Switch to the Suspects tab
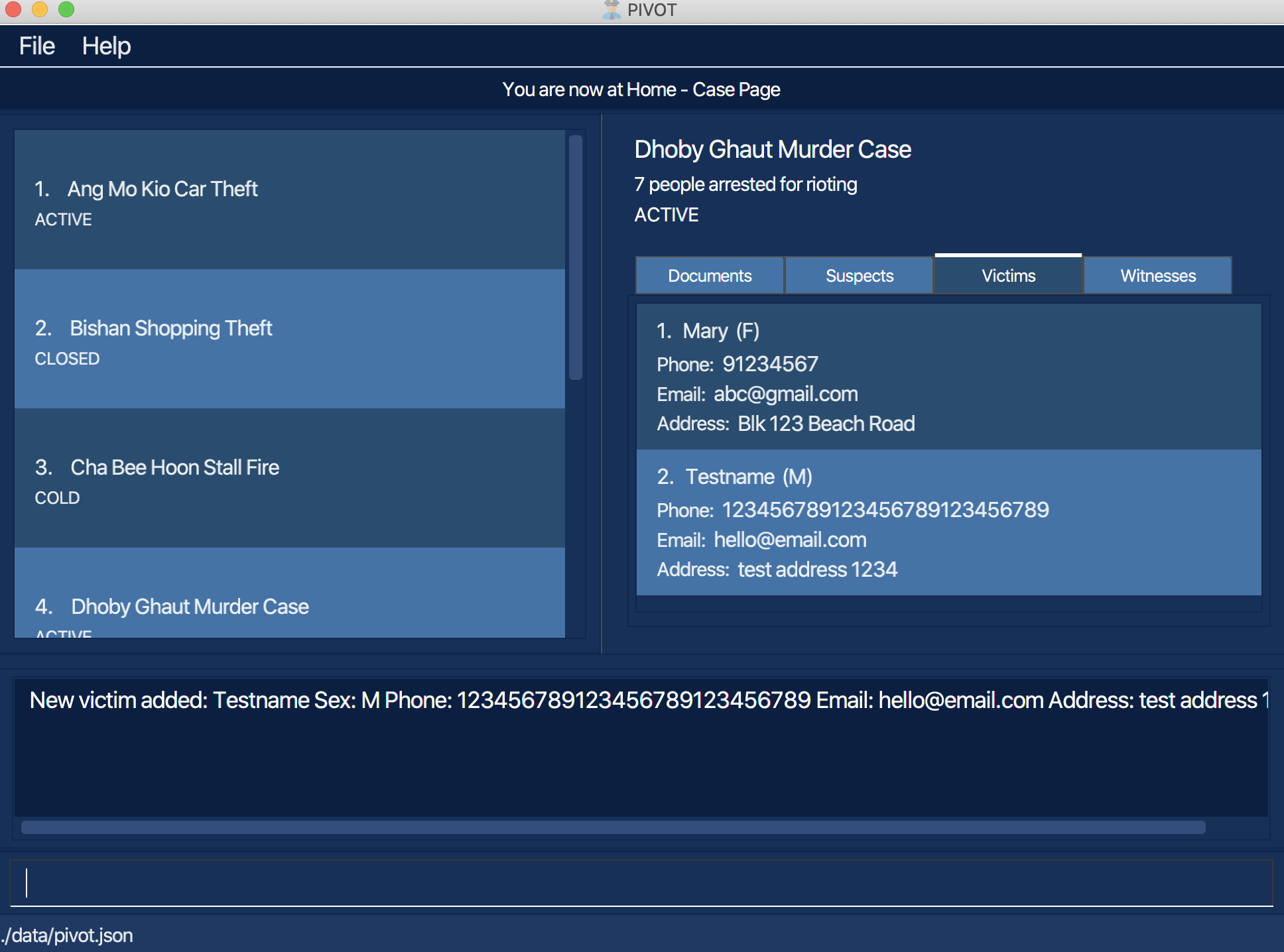The image size is (1284, 952). tap(860, 276)
